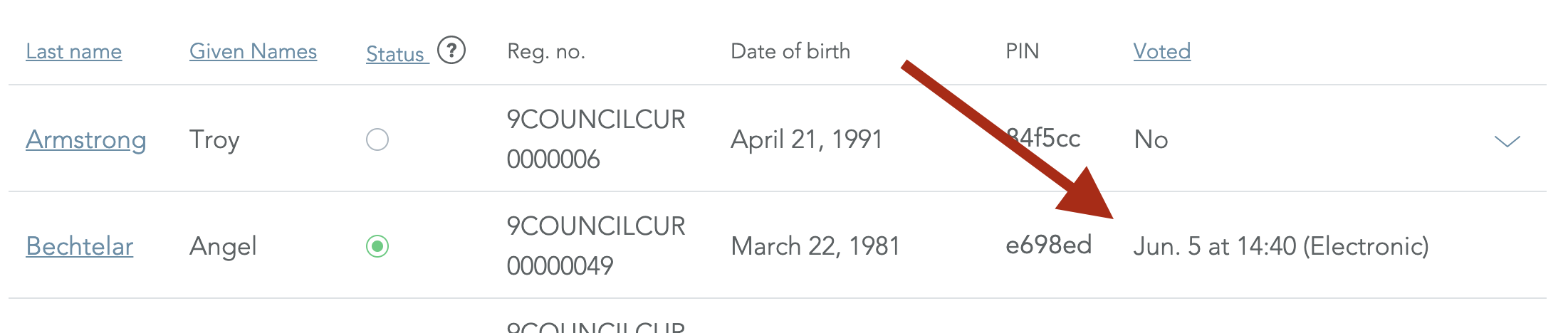This screenshot has width=1568, height=333.
Task: Click Angel Bechtelar's green status indicator
Action: click(x=377, y=246)
